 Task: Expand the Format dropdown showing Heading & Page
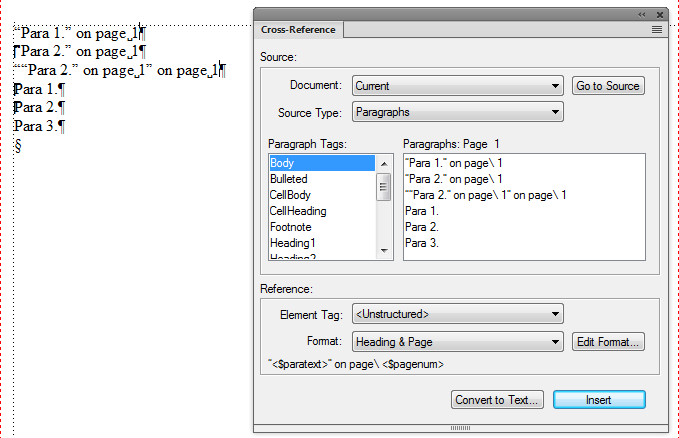coord(458,342)
